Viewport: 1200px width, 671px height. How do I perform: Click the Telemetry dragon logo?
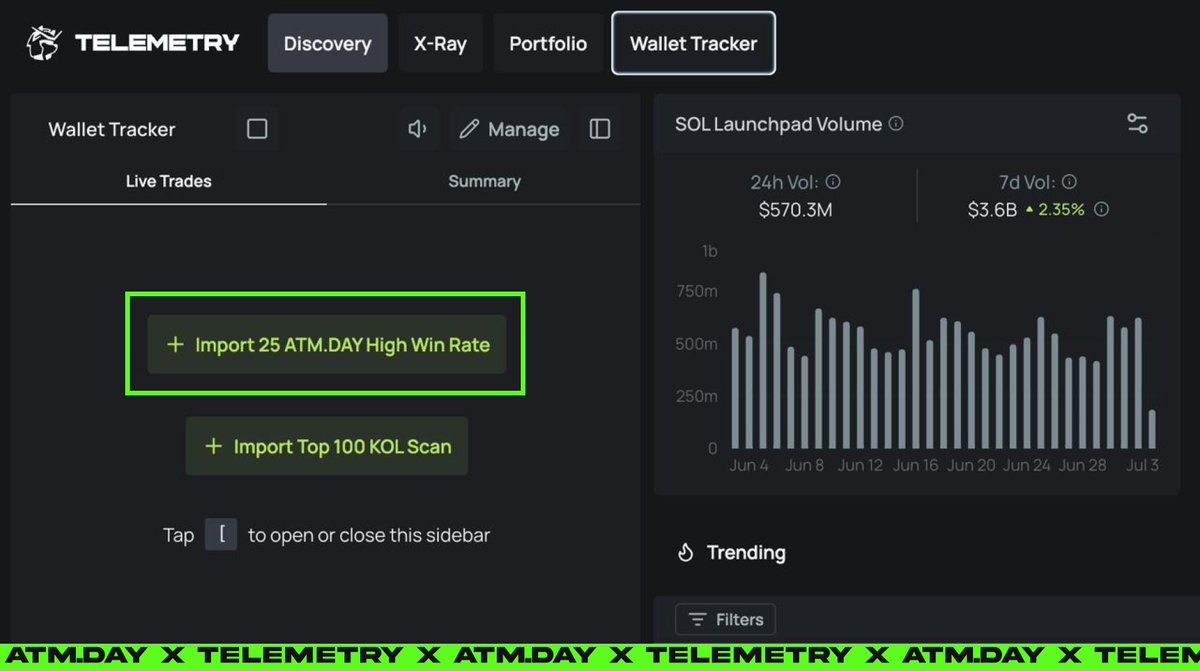click(44, 43)
